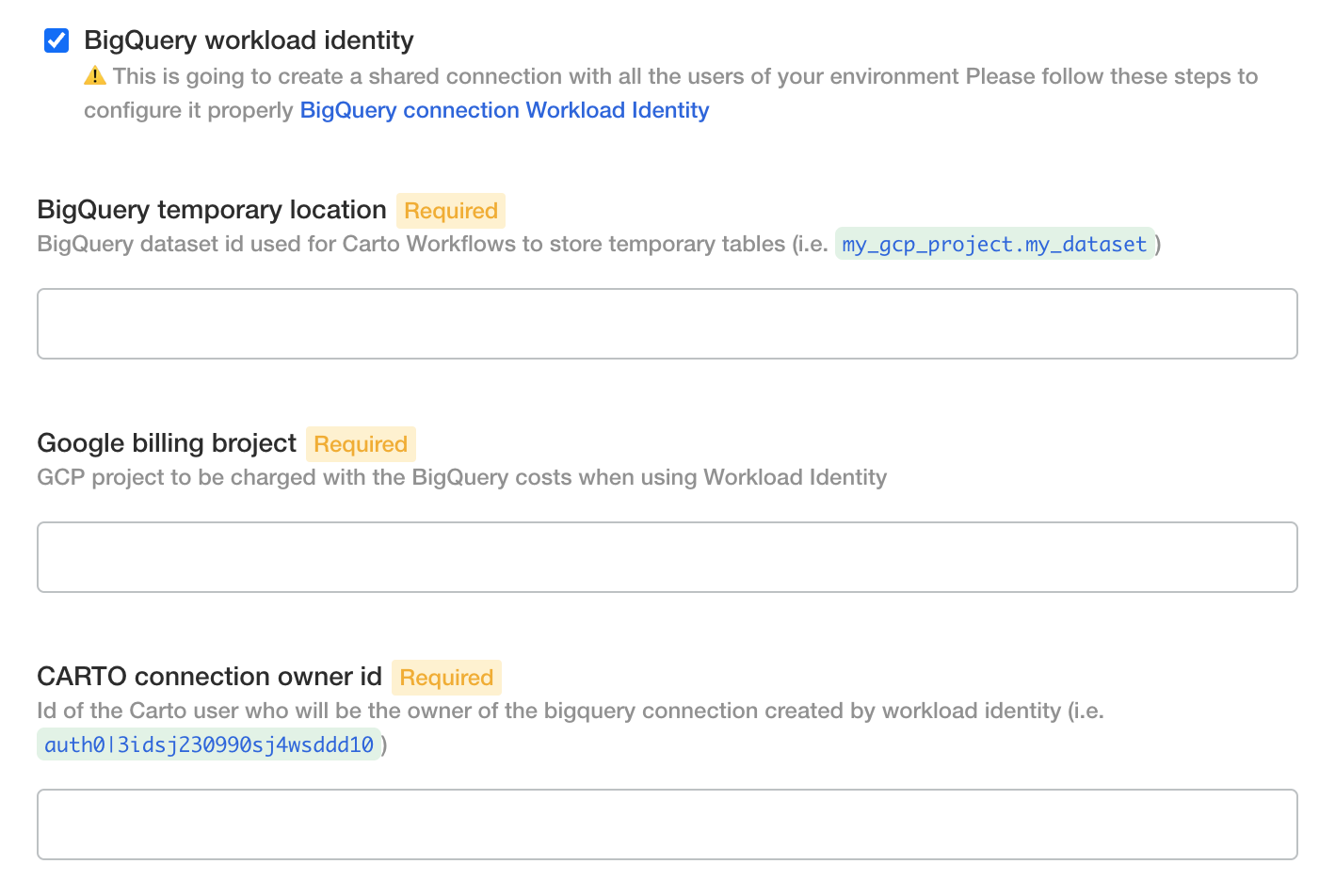This screenshot has width=1335, height=896.
Task: Click the BigQuery temporary location heading
Action: (212, 210)
